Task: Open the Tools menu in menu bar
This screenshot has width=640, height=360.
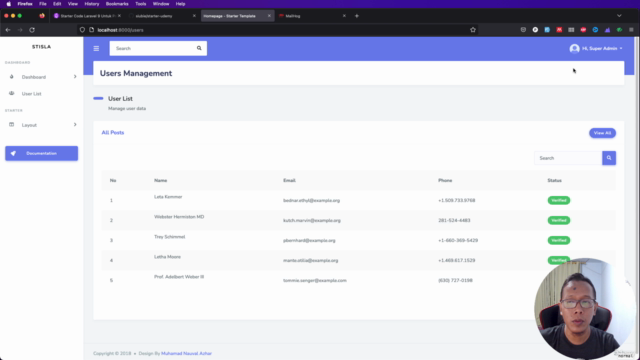Action: tap(140, 4)
